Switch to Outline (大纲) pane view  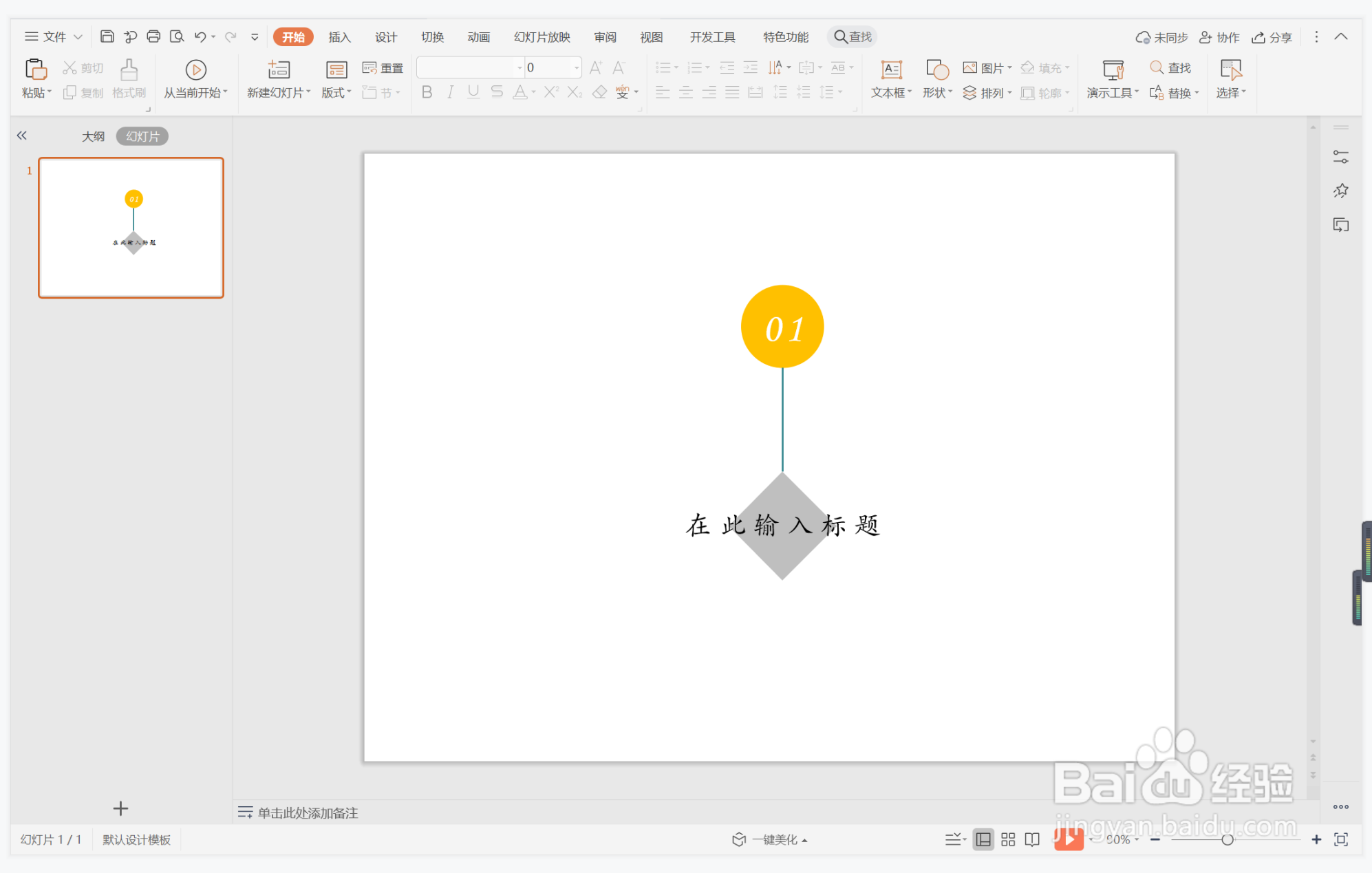[94, 136]
